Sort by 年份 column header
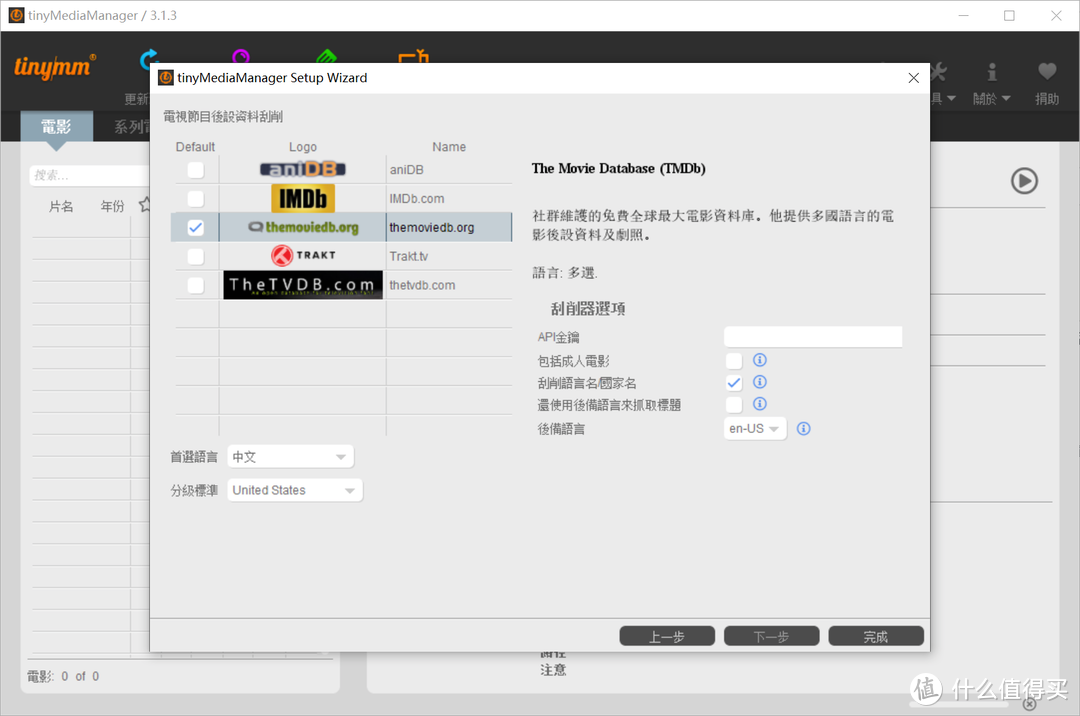 tap(112, 206)
